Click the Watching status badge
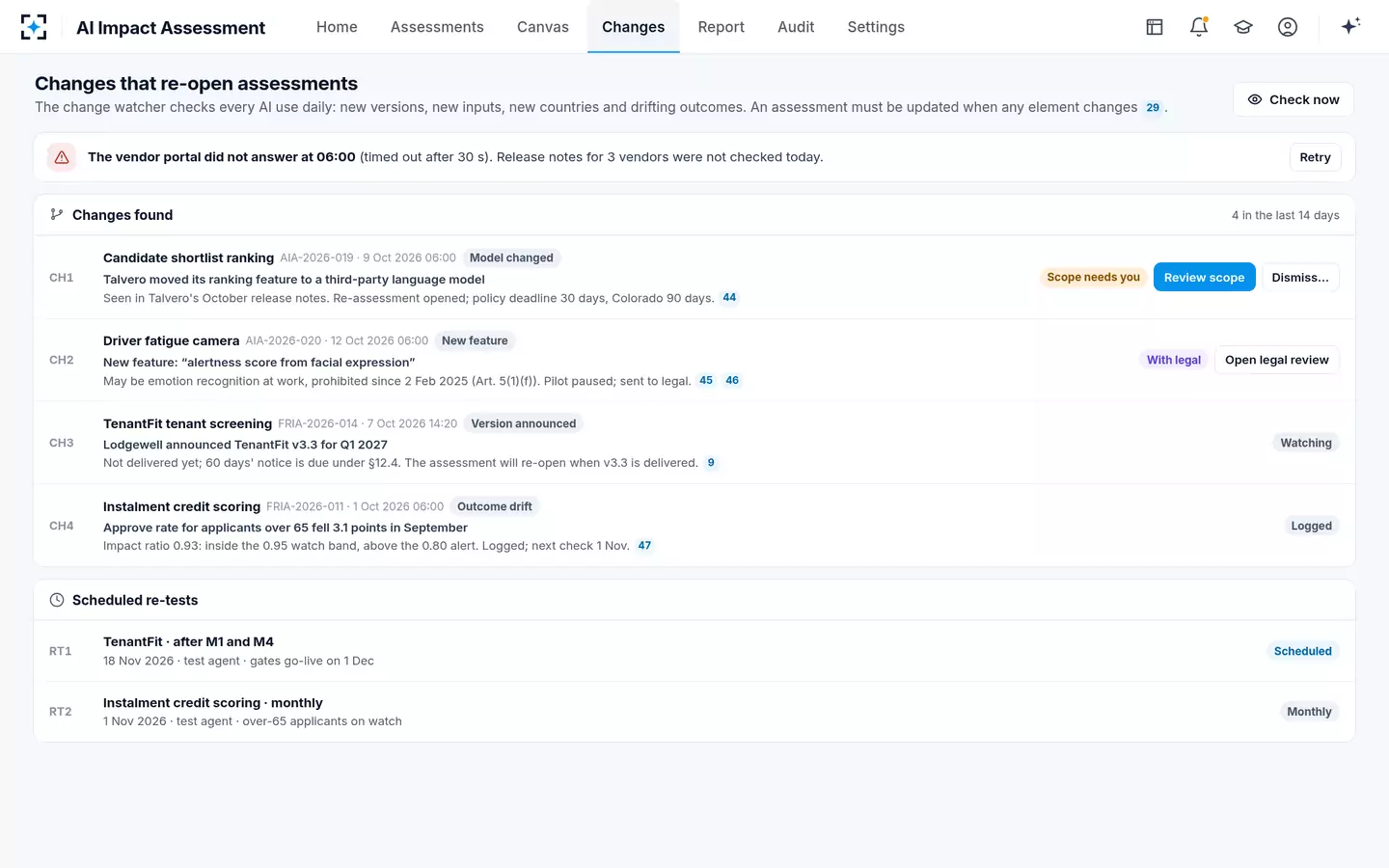The width and height of the screenshot is (1389, 868). click(x=1306, y=443)
